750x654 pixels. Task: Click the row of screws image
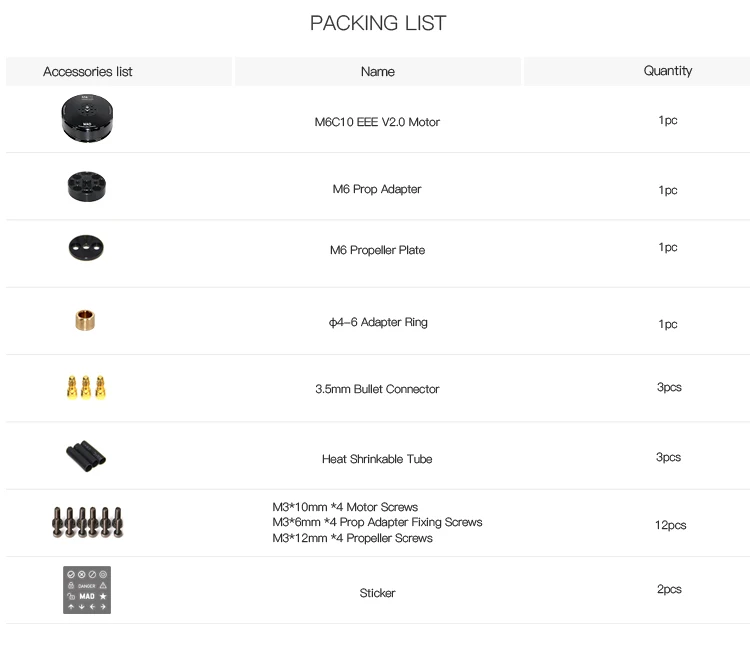click(87, 522)
